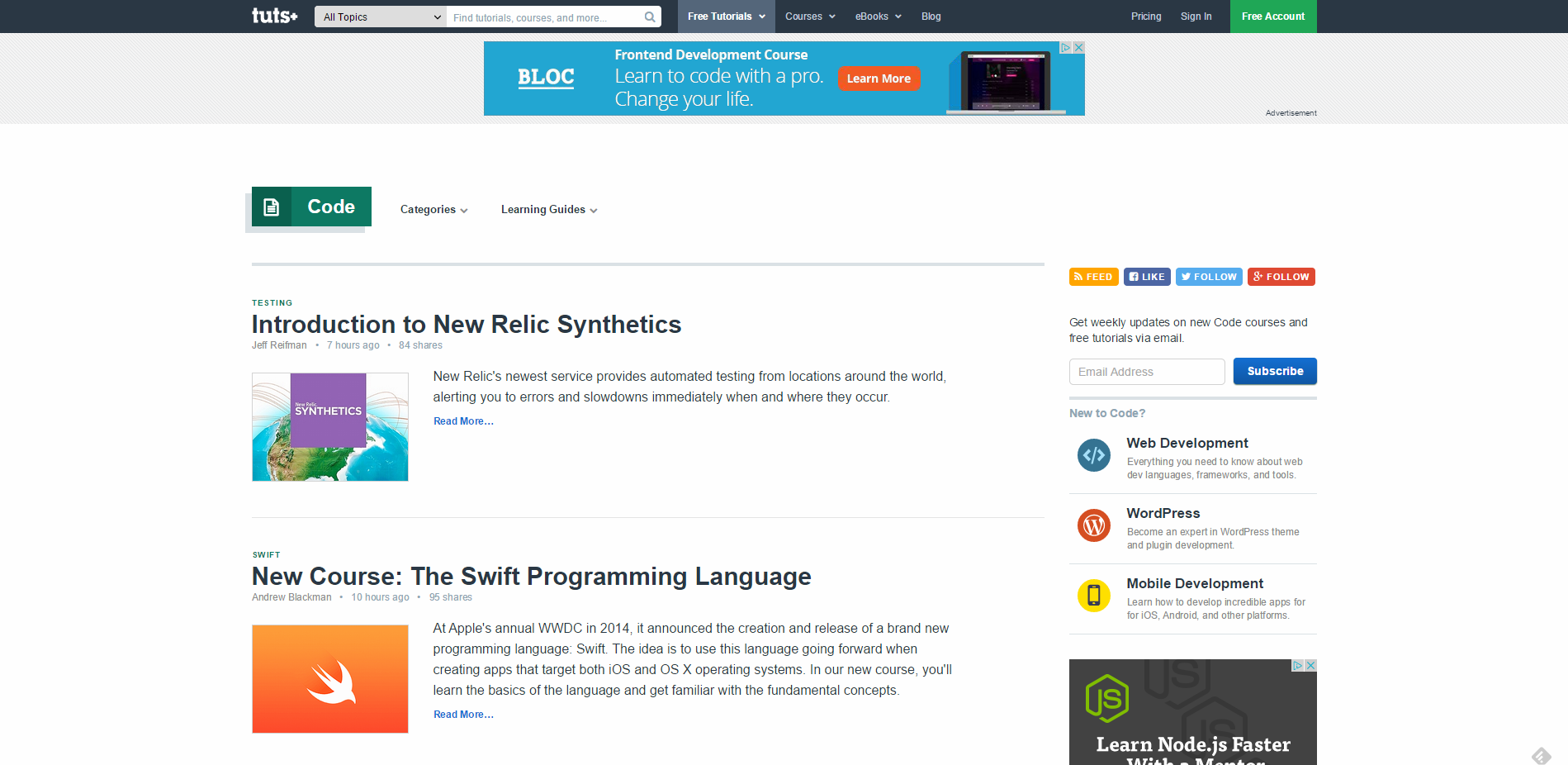Open the Free Tutorials menu

(x=727, y=17)
